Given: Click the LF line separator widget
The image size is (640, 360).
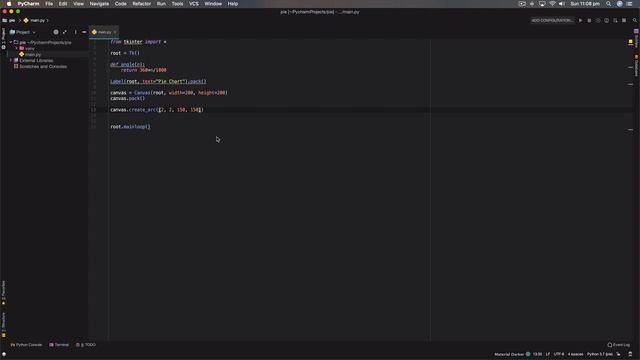Looking at the screenshot, I should coord(548,354).
